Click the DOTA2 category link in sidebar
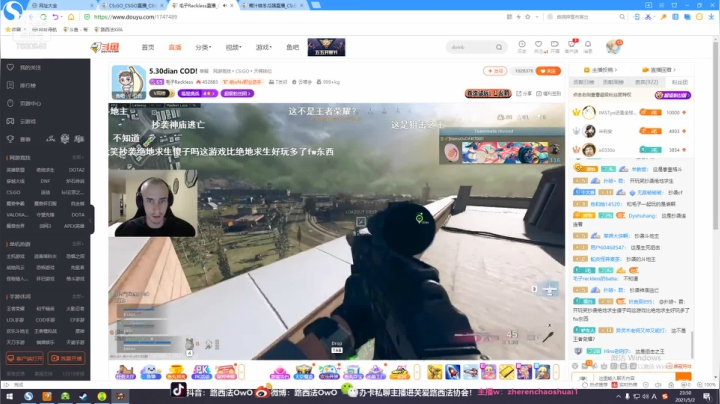 [76, 170]
